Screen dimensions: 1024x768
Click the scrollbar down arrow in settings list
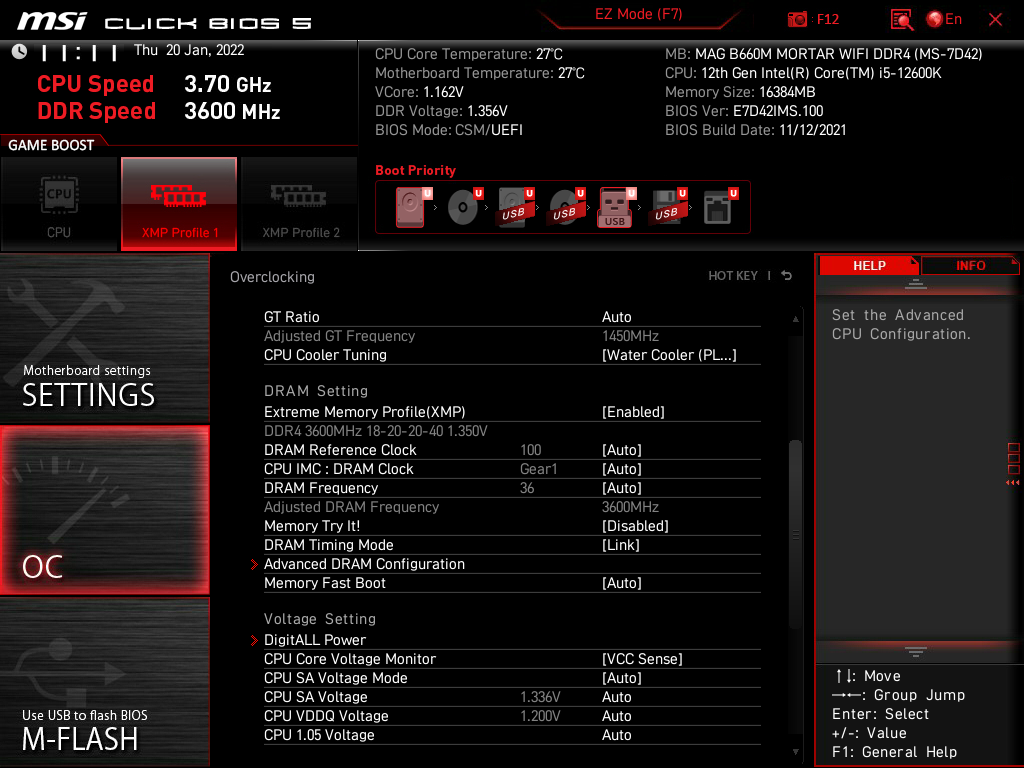click(x=795, y=752)
